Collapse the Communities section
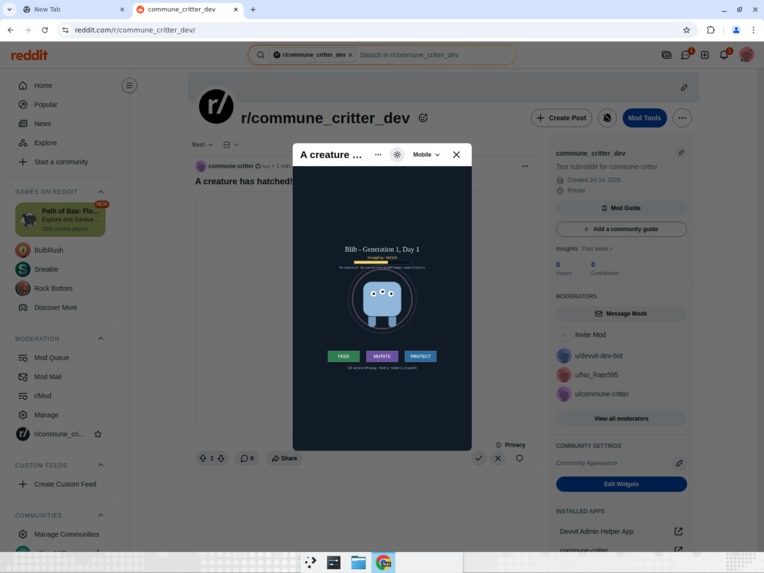This screenshot has height=573, width=764. coord(100,516)
